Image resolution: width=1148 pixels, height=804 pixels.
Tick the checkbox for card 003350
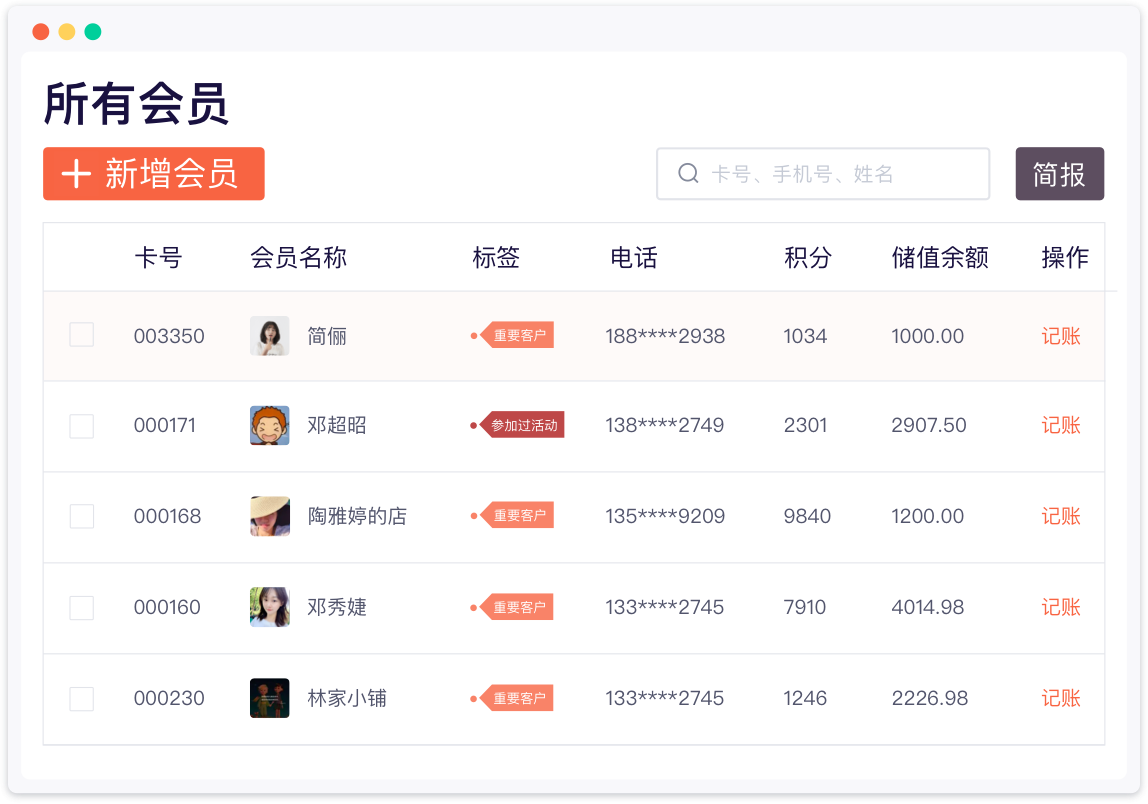click(x=81, y=335)
